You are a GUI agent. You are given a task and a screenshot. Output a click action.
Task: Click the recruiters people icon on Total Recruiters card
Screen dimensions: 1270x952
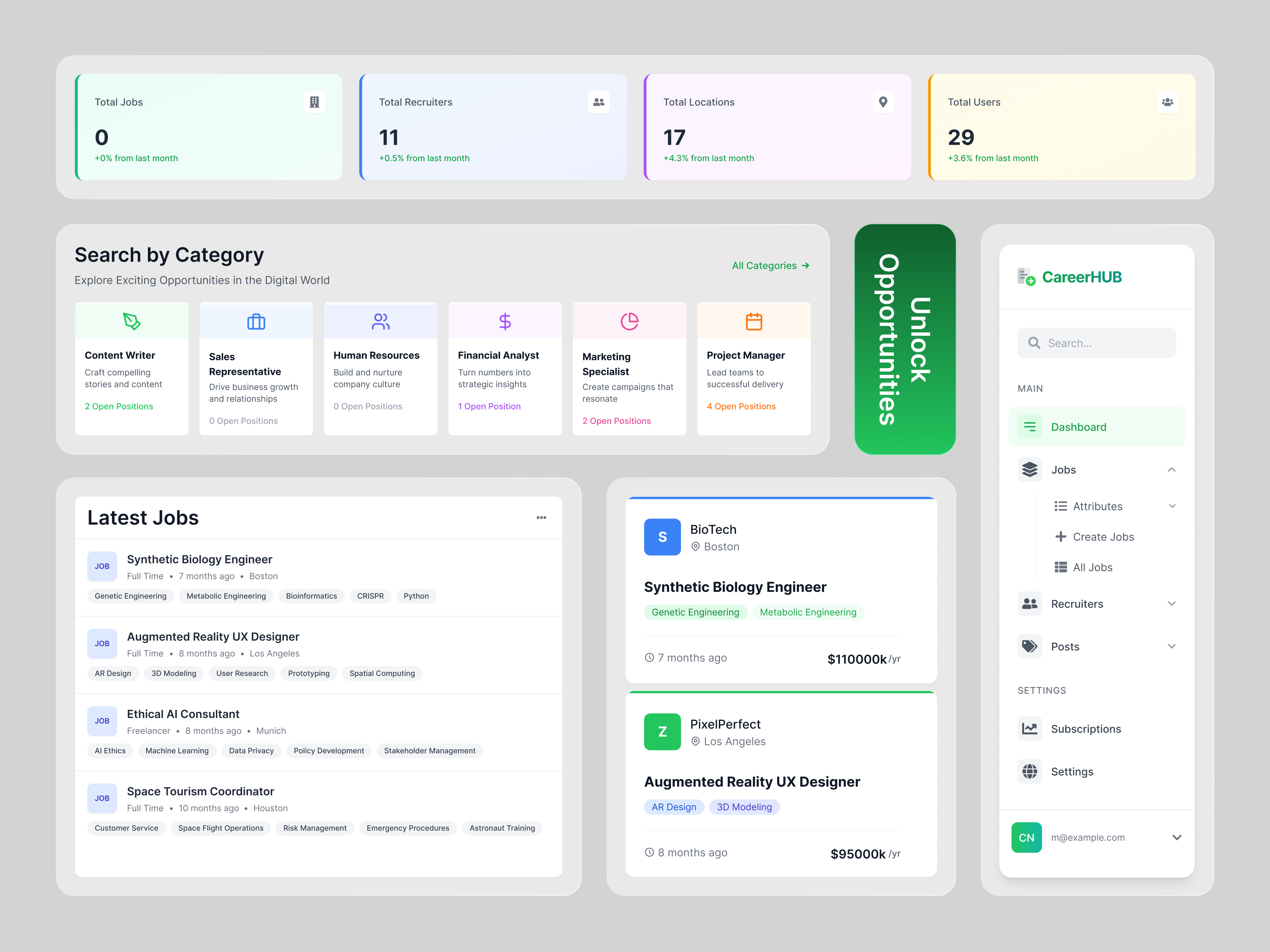pyautogui.click(x=599, y=102)
